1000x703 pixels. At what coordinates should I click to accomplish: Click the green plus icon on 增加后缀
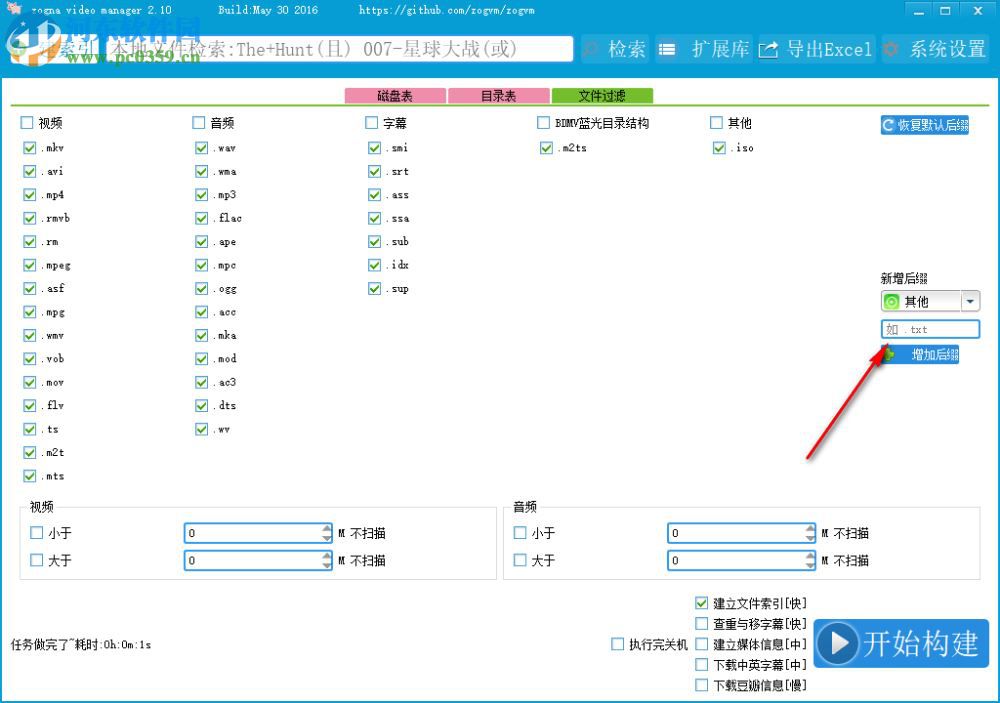[890, 353]
